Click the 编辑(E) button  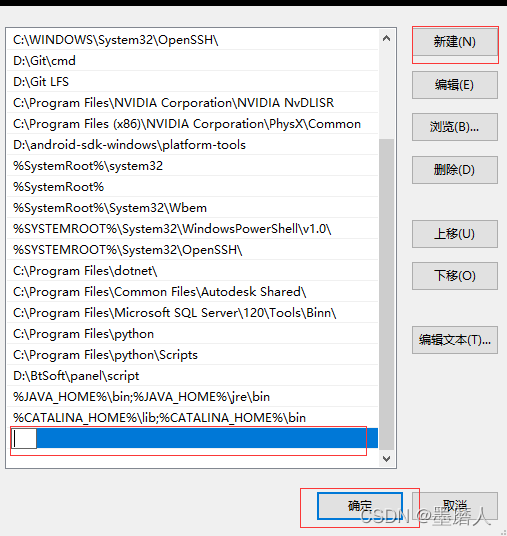(x=455, y=85)
